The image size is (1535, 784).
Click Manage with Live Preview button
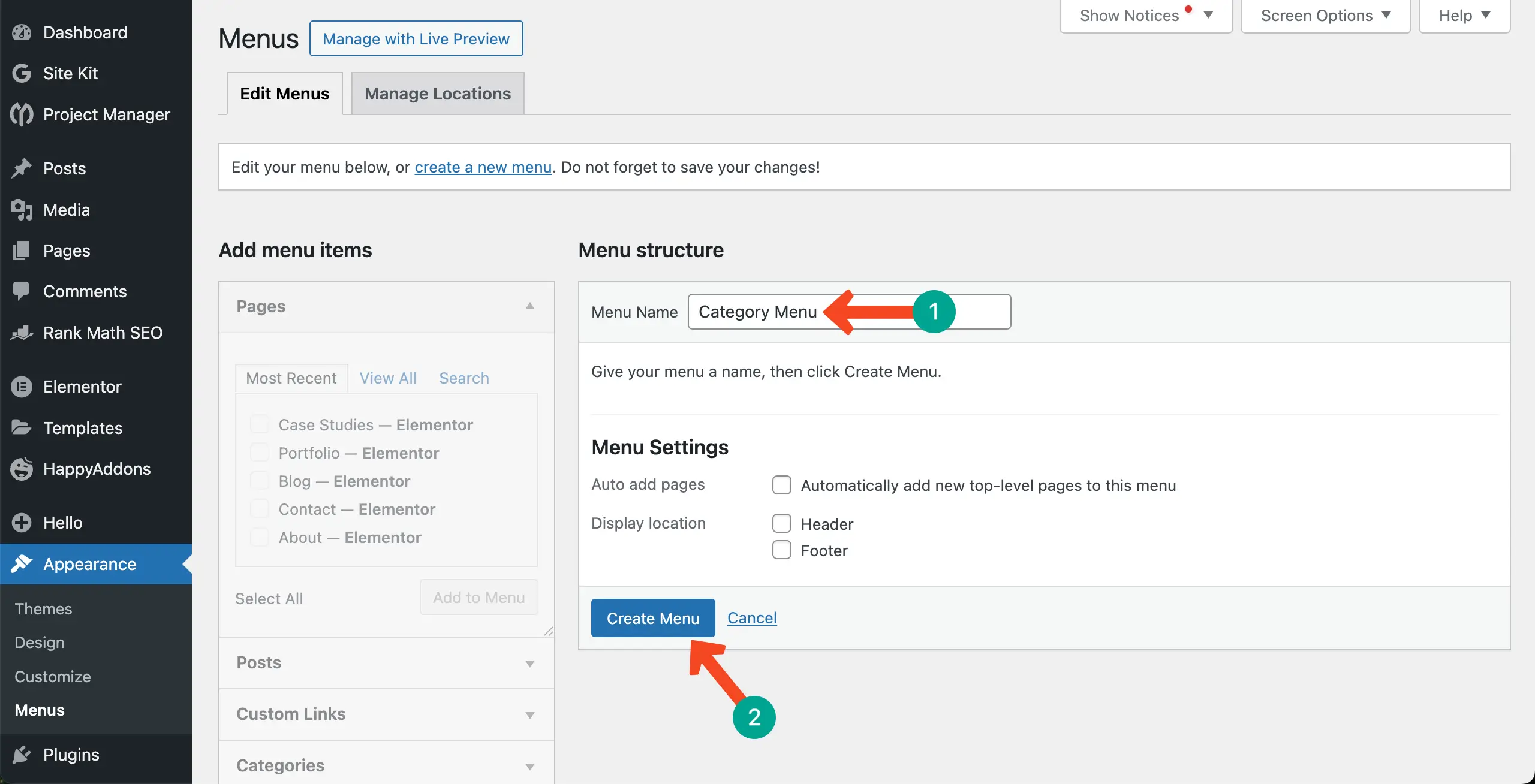click(x=416, y=38)
